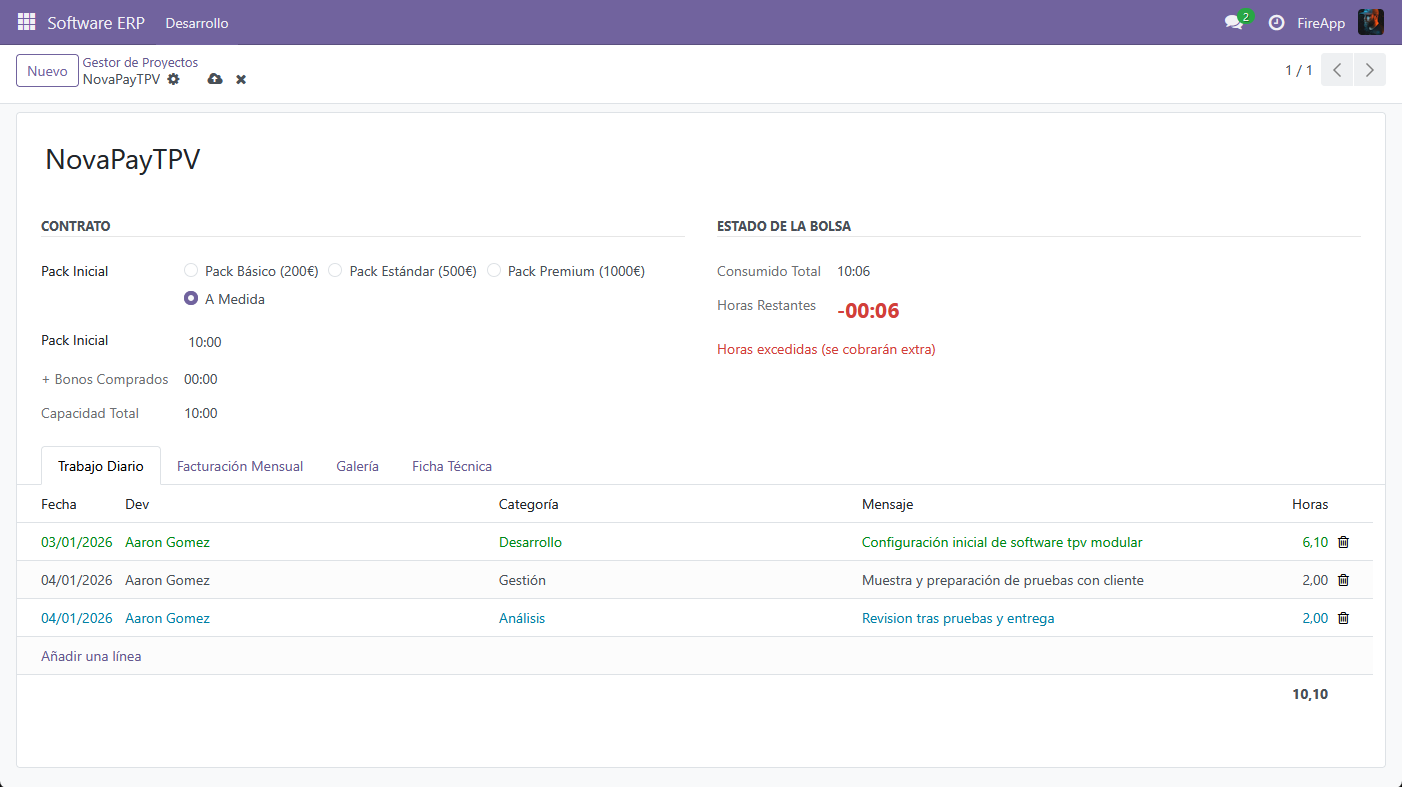This screenshot has width=1402, height=787.
Task: Click the Revision tras pruebas y entrega message
Action: point(958,618)
